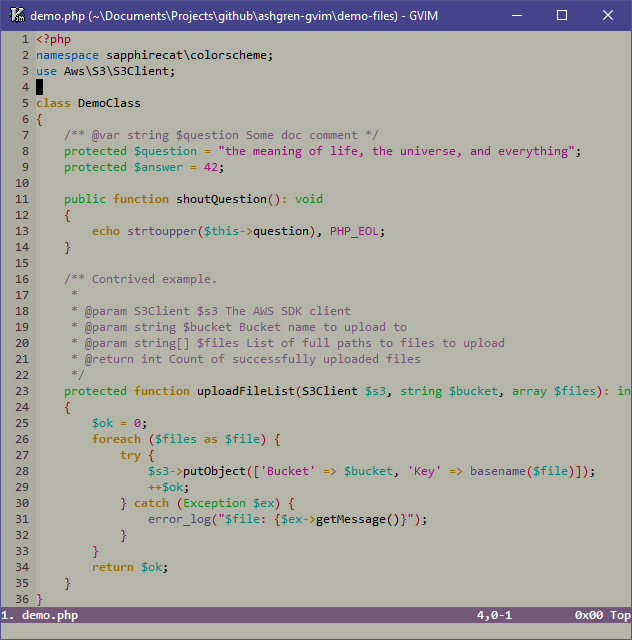The height and width of the screenshot is (640, 632).
Task: Click cursor position '4,0-1' in status line
Action: pos(494,615)
